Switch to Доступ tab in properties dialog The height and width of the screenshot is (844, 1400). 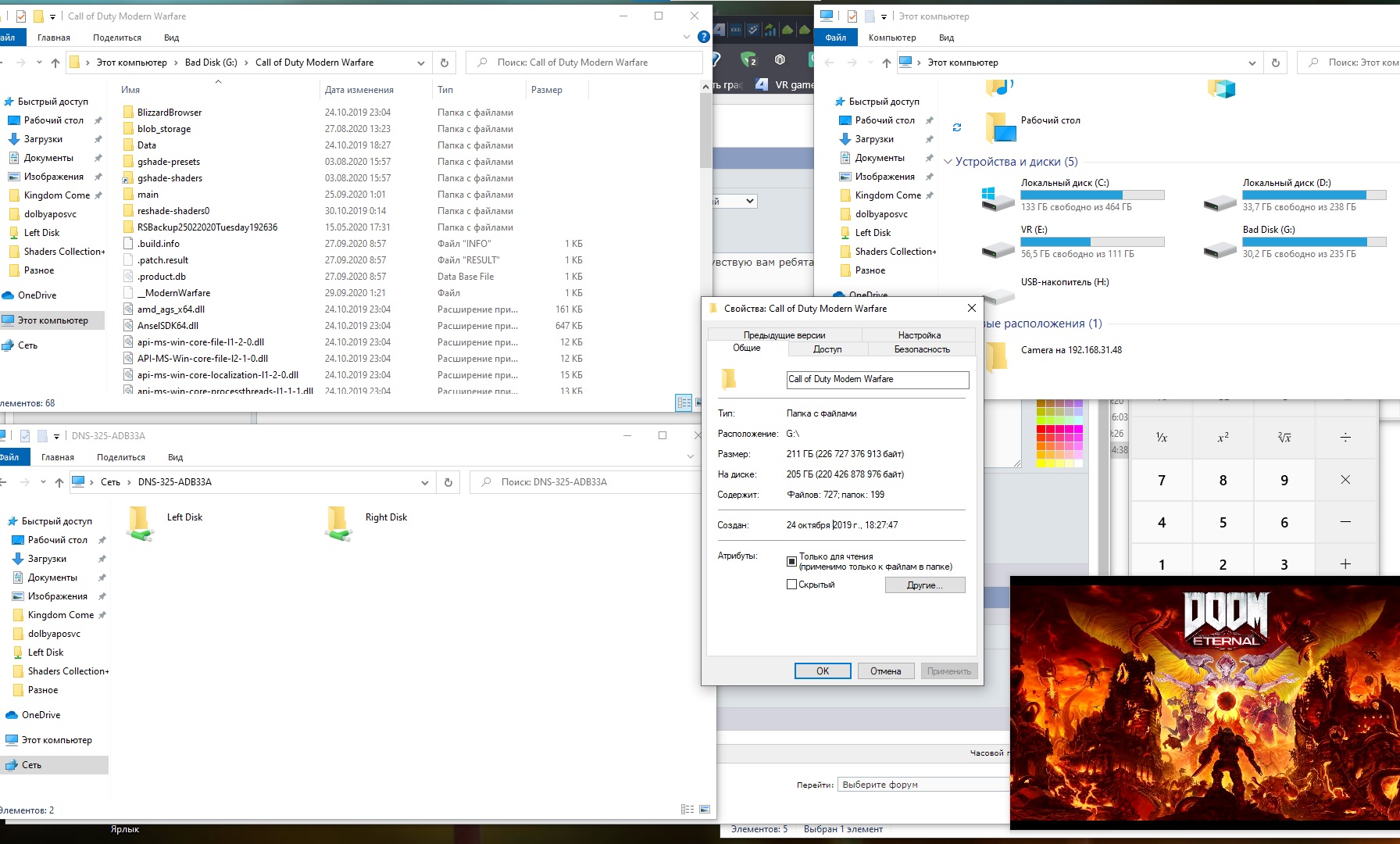(827, 349)
